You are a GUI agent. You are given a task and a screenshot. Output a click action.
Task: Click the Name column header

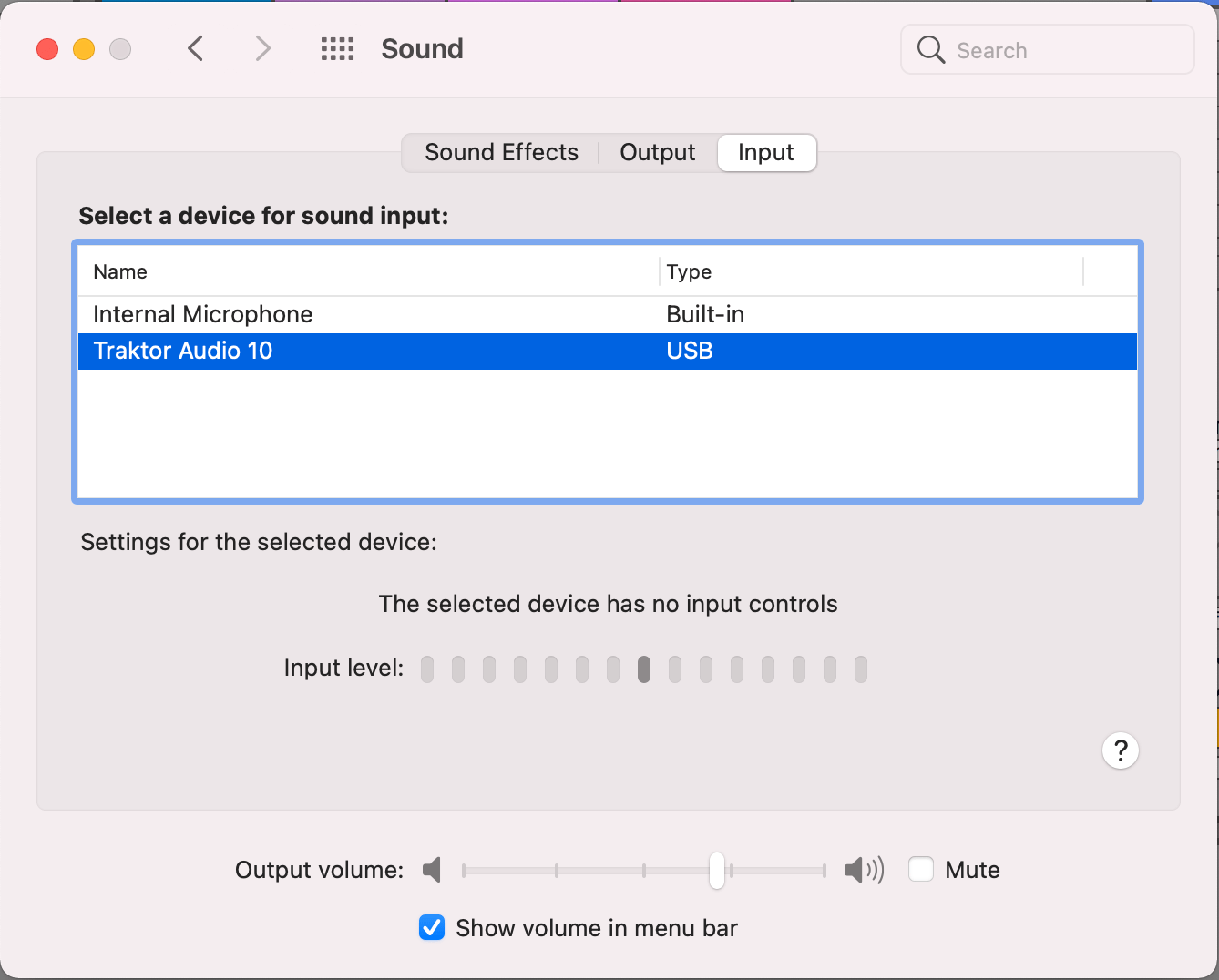119,271
